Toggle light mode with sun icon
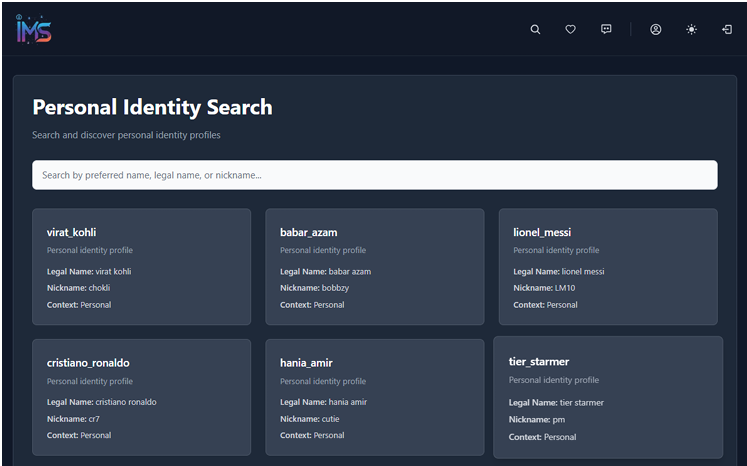The height and width of the screenshot is (466, 747). (x=691, y=30)
